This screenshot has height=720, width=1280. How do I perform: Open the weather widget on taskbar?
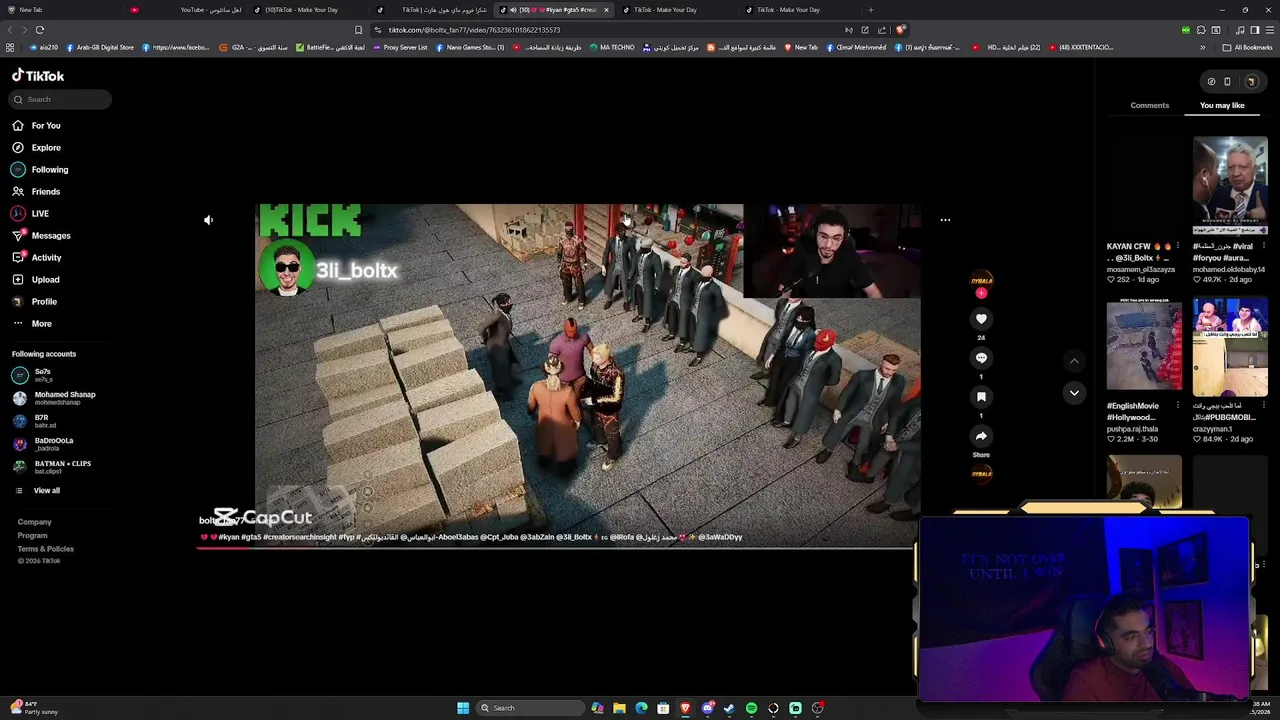coord(34,708)
